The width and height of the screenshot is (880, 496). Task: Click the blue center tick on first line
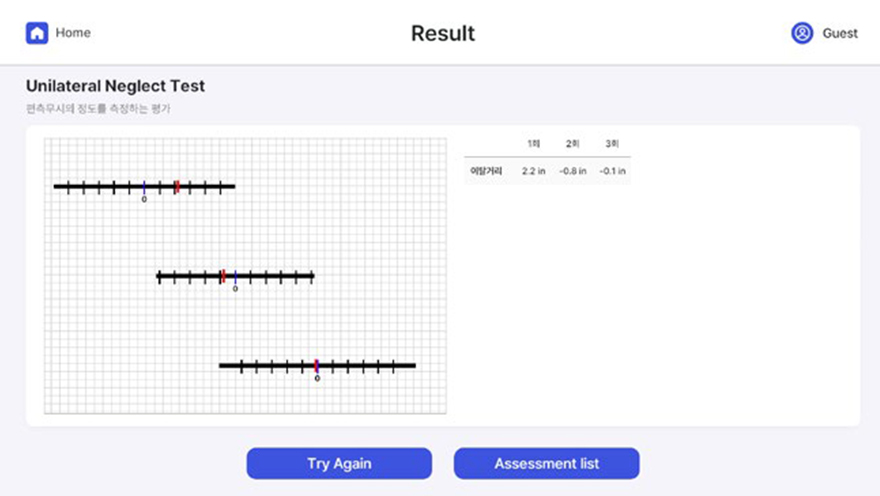pyautogui.click(x=144, y=187)
